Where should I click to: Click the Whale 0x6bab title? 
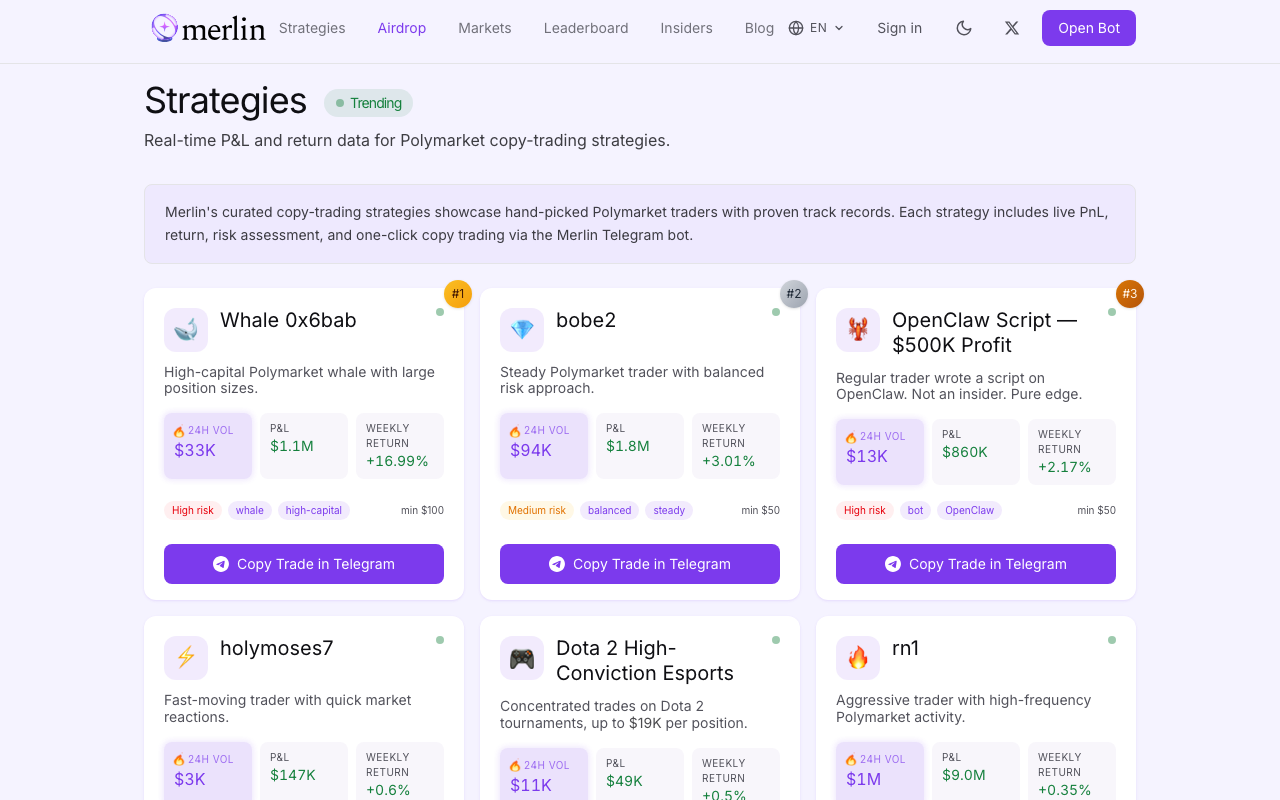tap(288, 320)
